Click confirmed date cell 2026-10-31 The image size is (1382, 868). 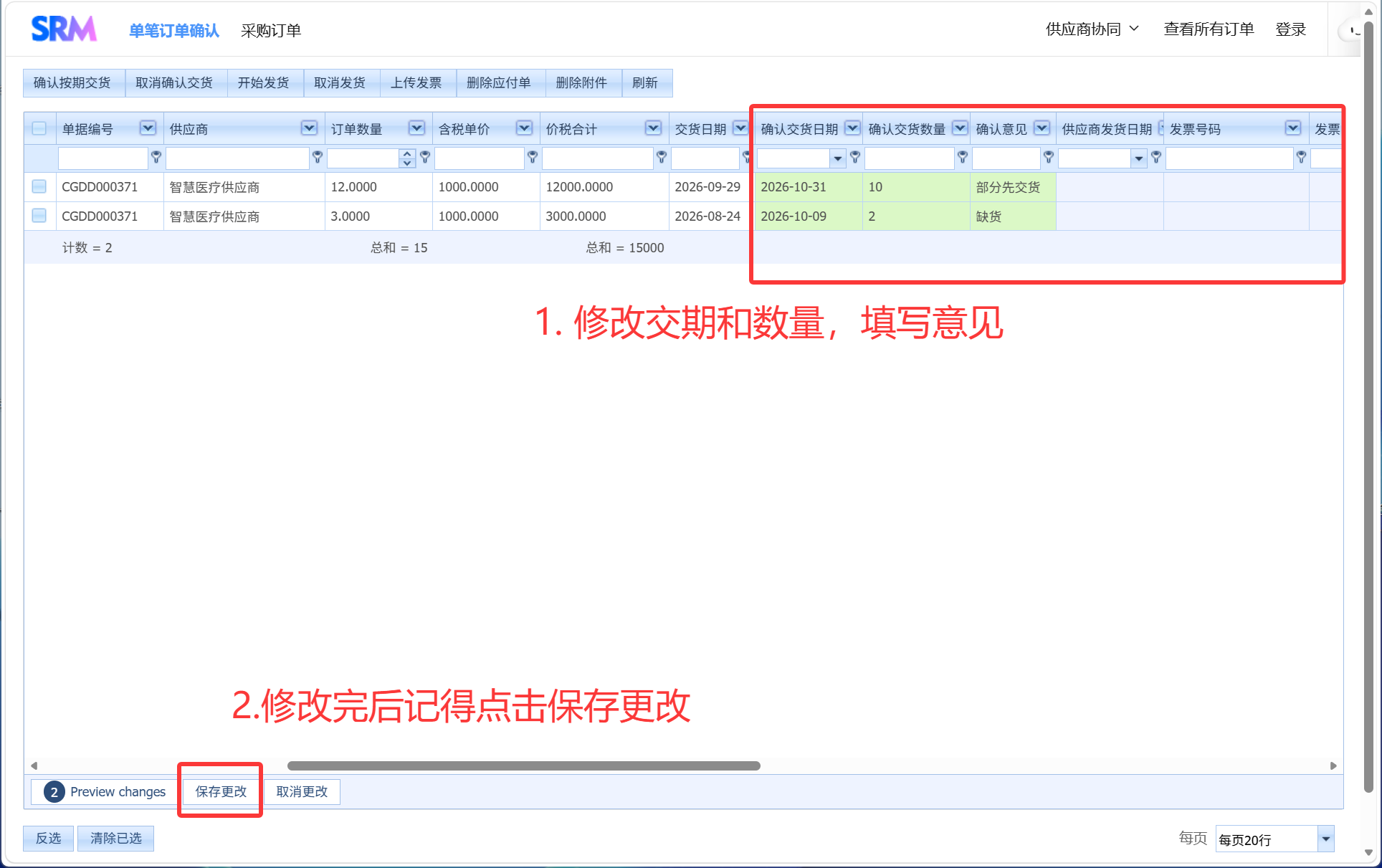(809, 186)
